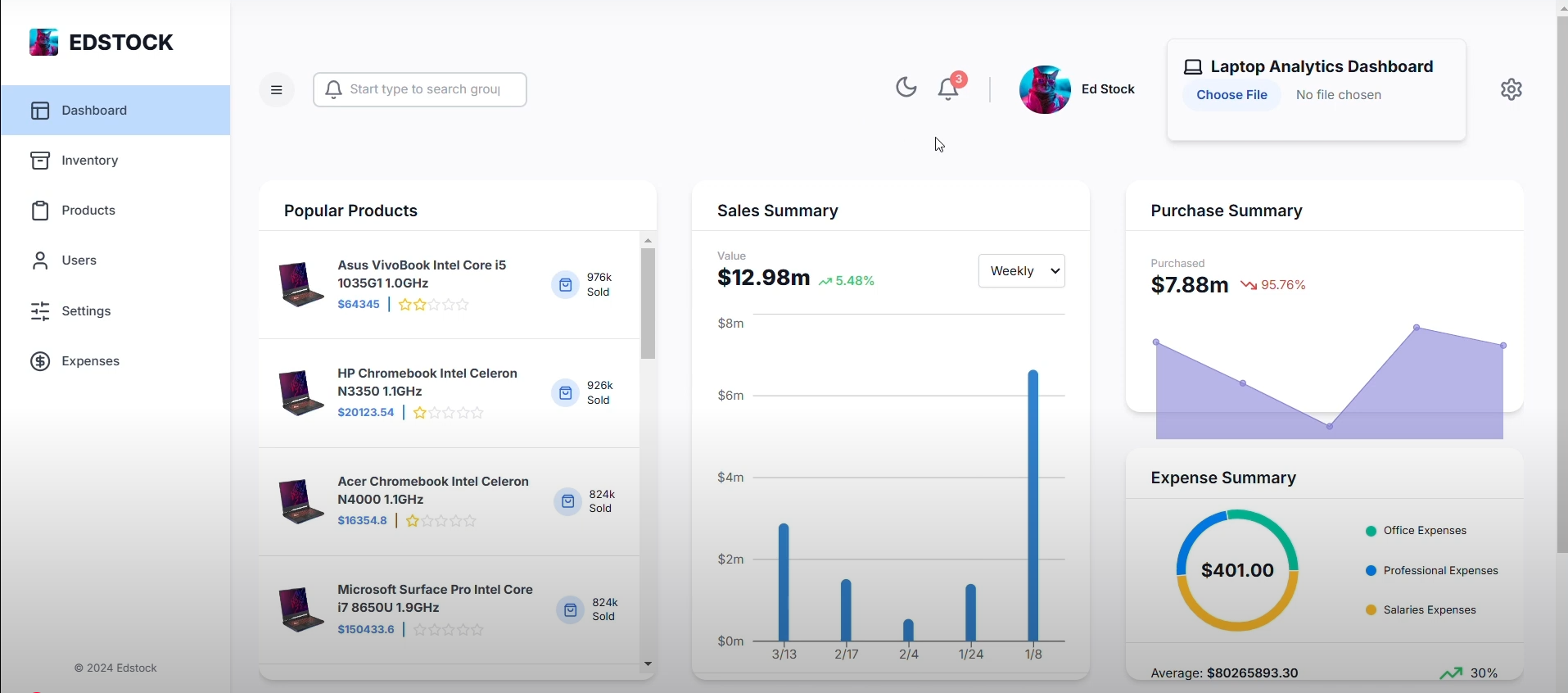The height and width of the screenshot is (693, 1568).
Task: Click Asus VivoBook Intel Core i5 title
Action: click(422, 274)
